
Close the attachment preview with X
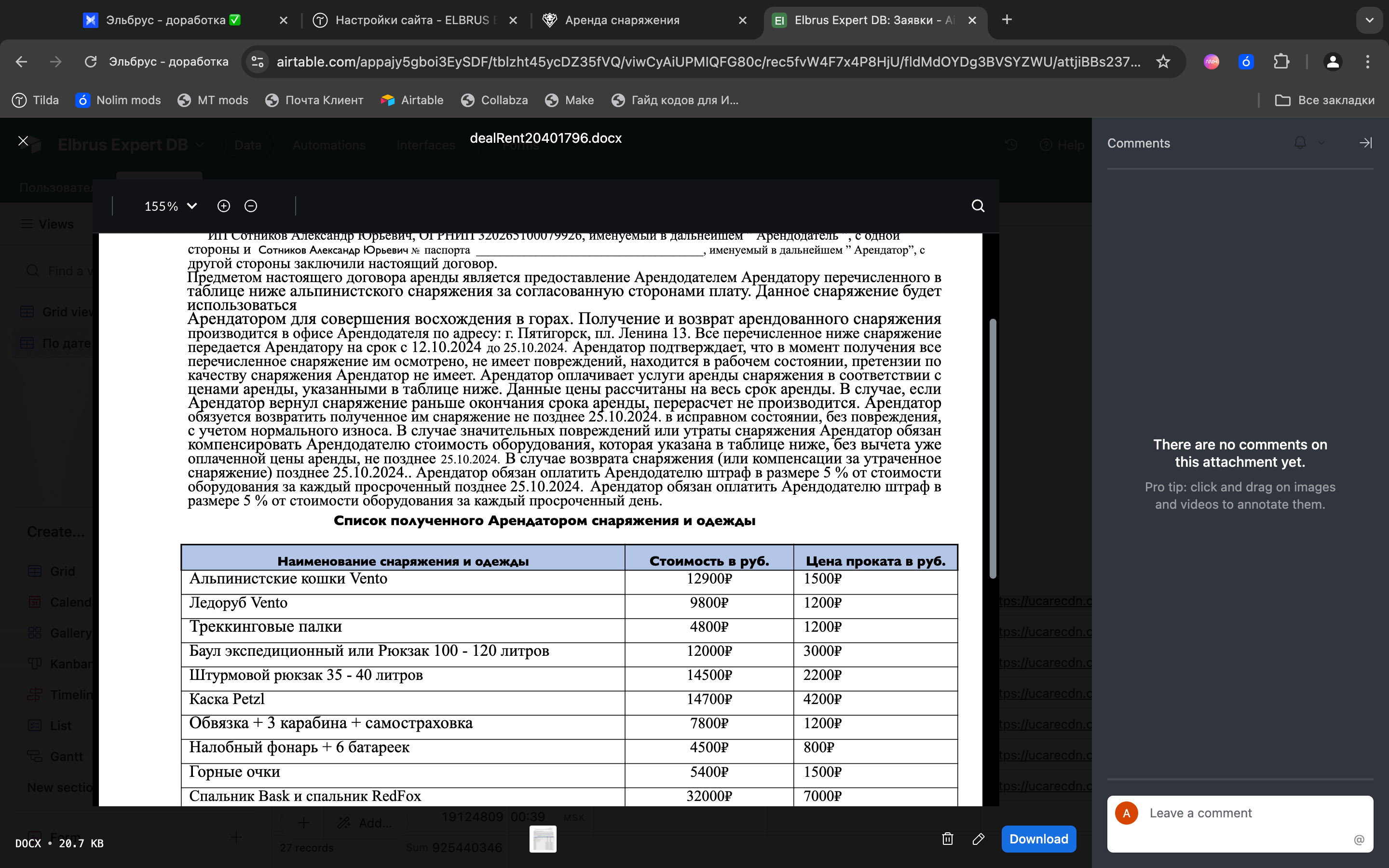(23, 141)
